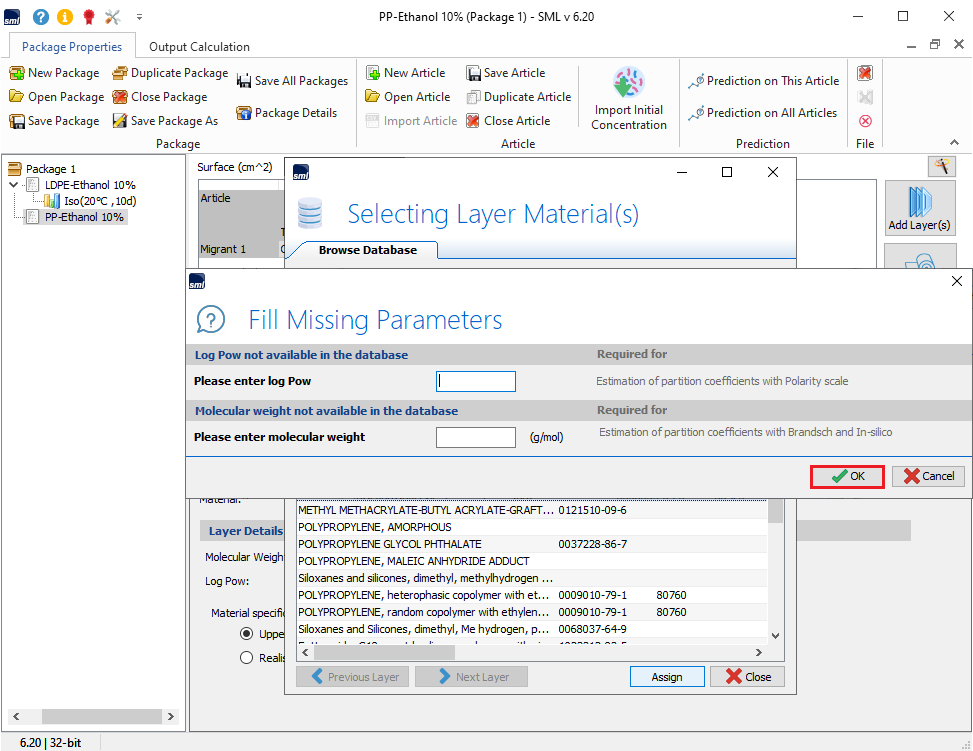Click the New Package icon

pos(17,73)
